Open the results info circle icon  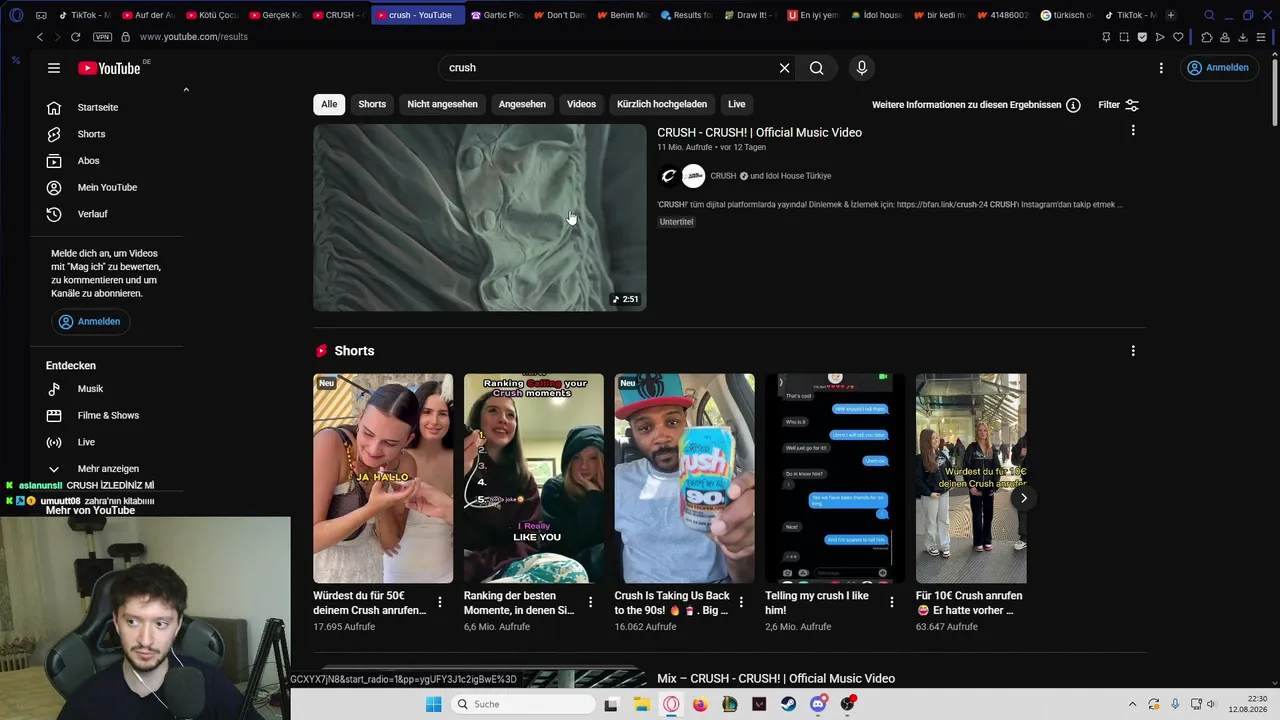(1073, 105)
